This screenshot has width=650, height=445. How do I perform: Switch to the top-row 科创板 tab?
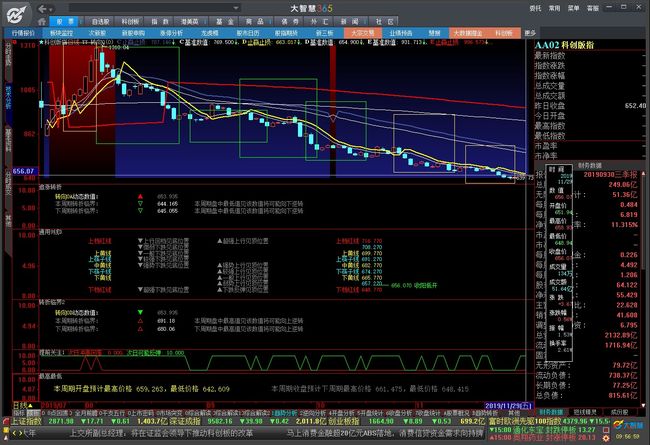coord(130,22)
